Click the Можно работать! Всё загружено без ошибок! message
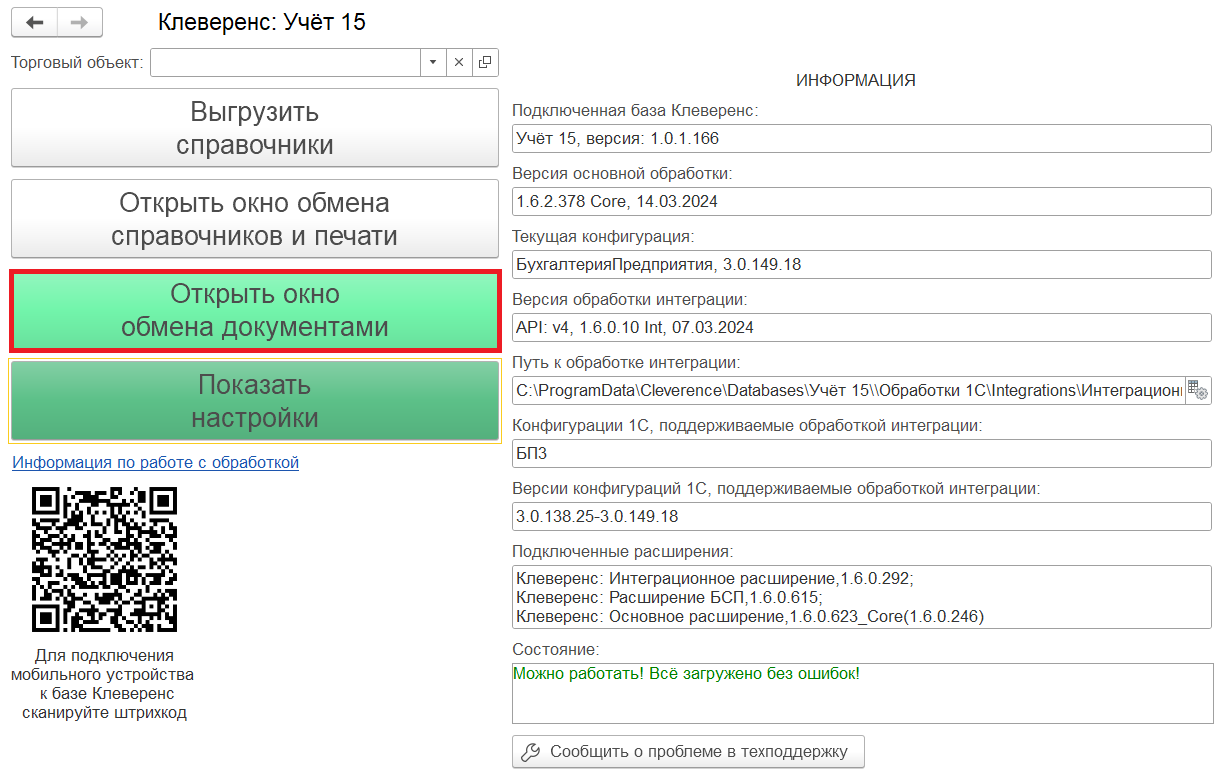The width and height of the screenshot is (1230, 776). (686, 673)
